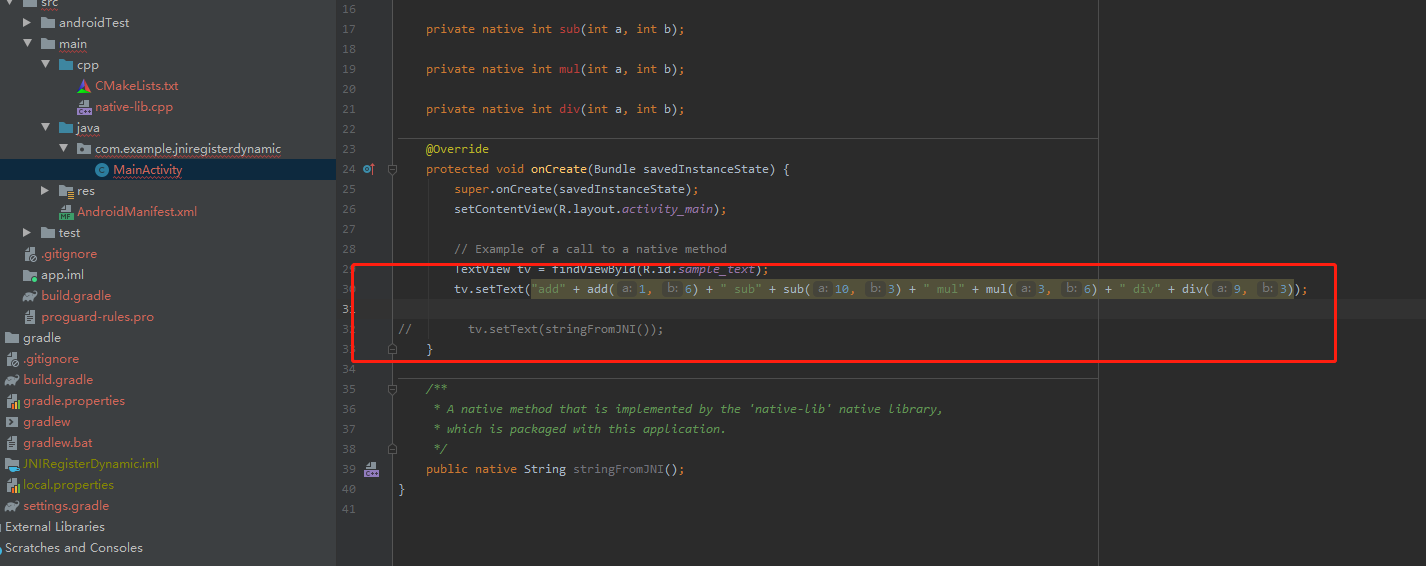
Task: Click the C++ icon beside native-lib.cpp
Action: click(84, 107)
